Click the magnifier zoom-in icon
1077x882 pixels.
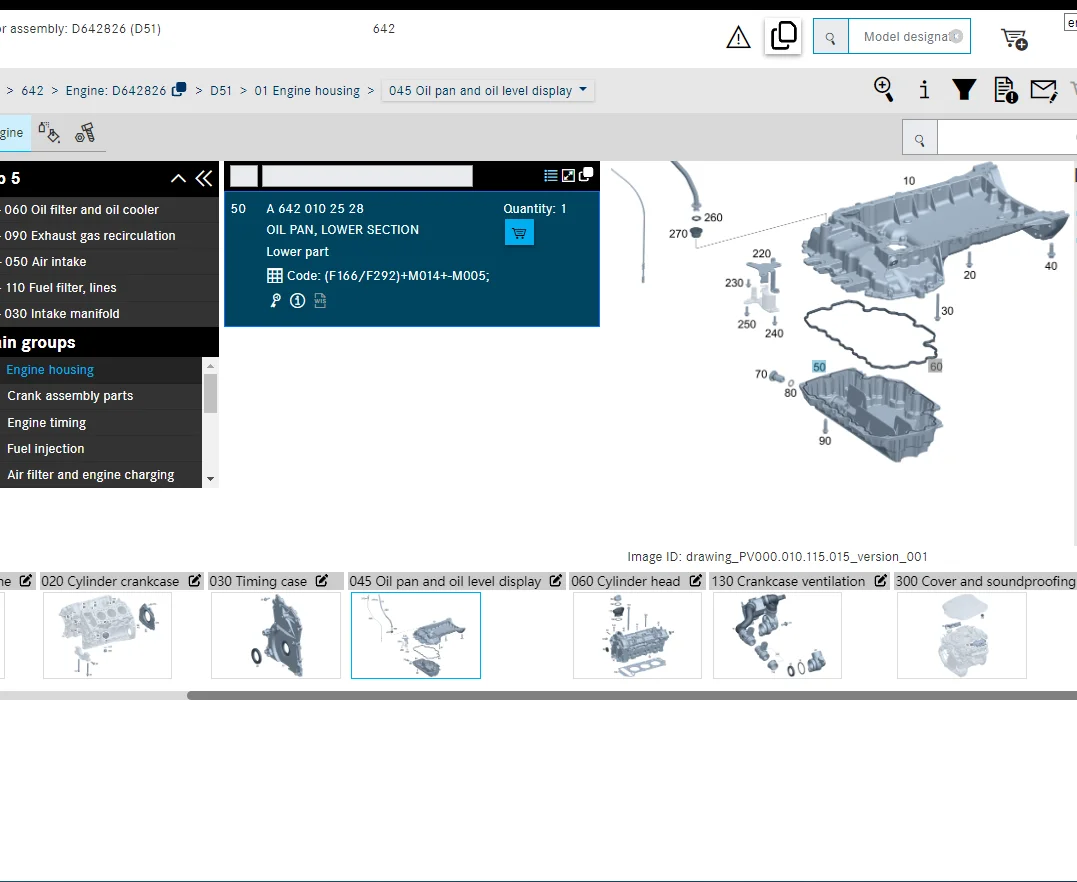coord(883,89)
